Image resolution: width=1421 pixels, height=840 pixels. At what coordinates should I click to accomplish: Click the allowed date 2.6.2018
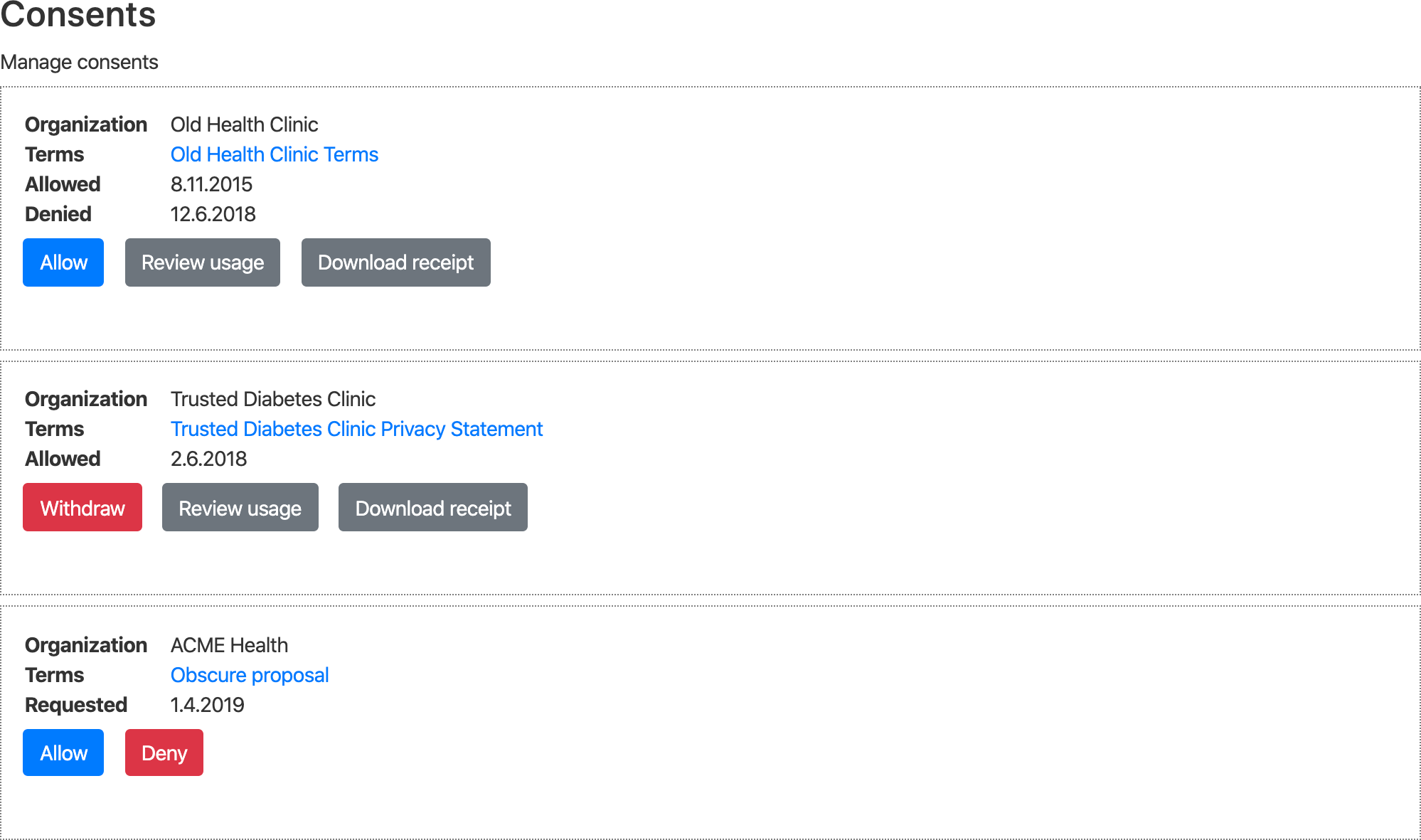coord(209,459)
